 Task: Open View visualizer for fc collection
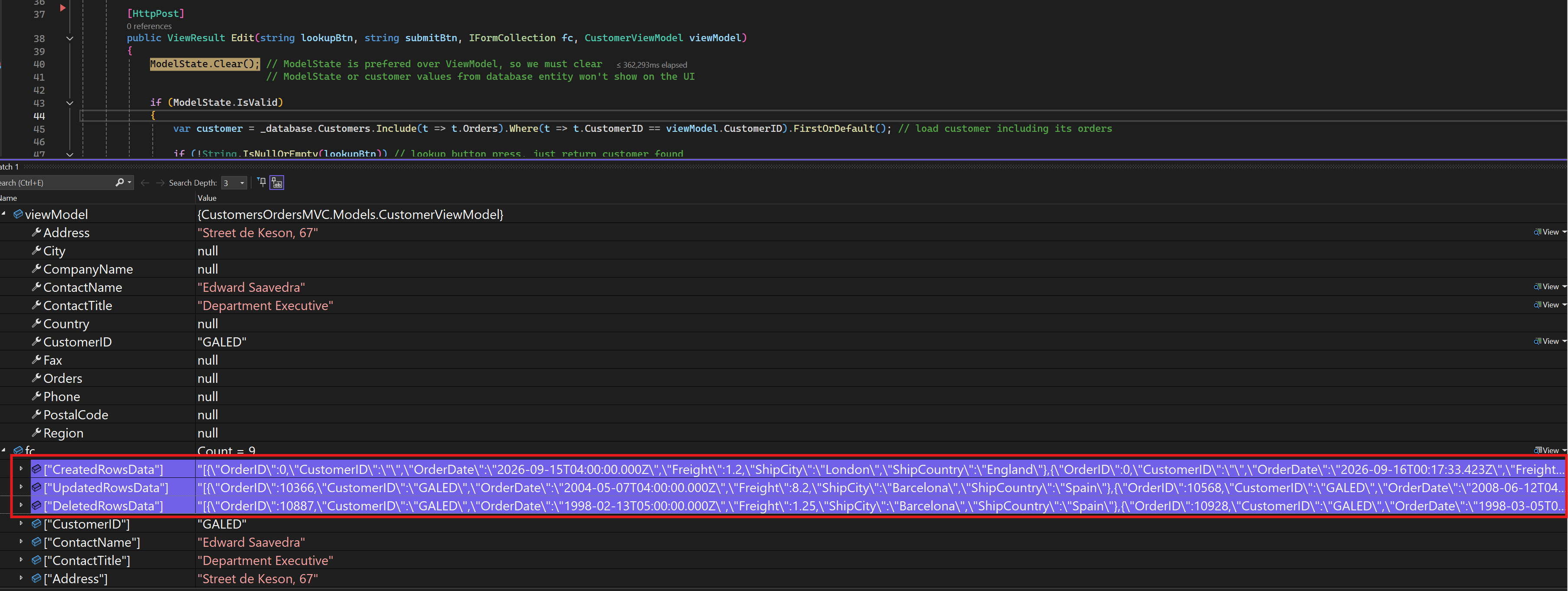coord(1550,451)
